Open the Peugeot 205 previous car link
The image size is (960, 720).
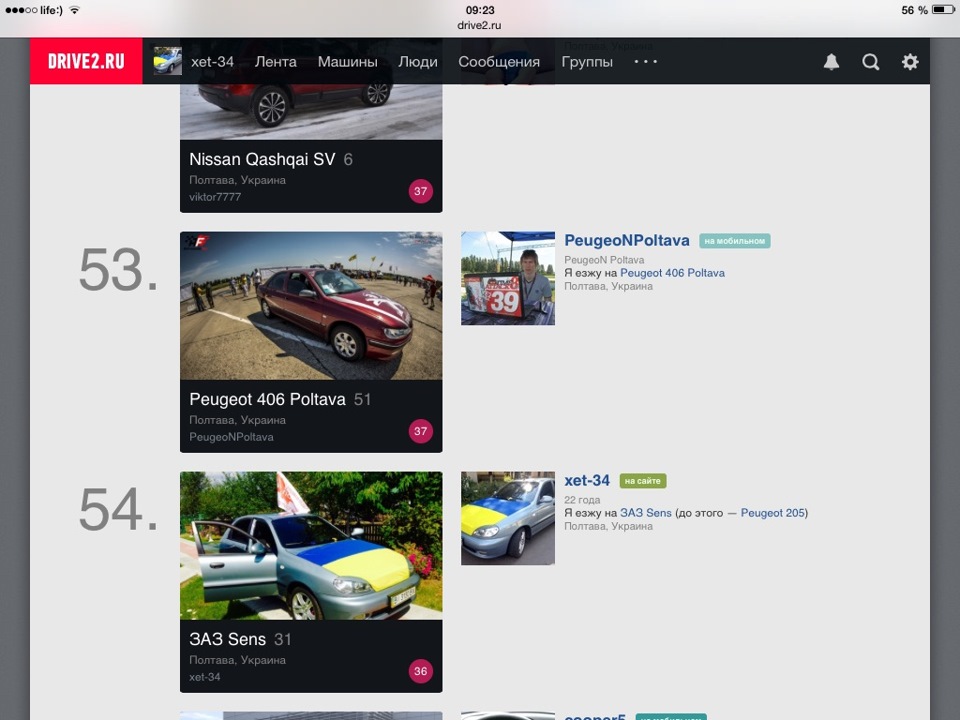[773, 513]
